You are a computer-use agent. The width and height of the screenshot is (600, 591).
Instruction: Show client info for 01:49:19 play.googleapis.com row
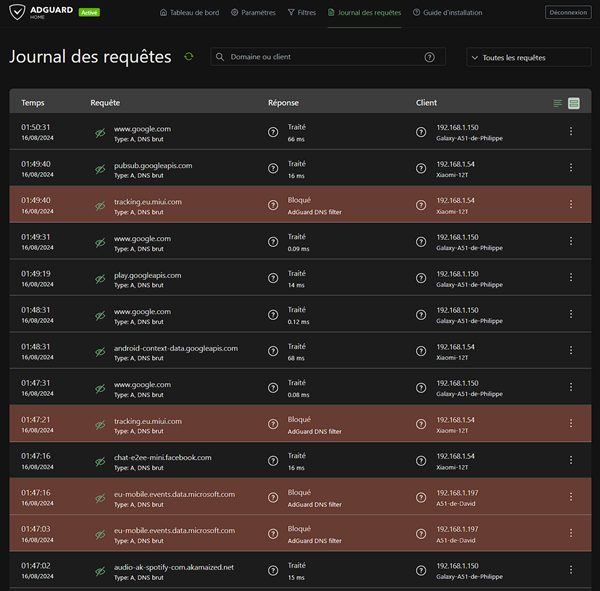click(421, 278)
